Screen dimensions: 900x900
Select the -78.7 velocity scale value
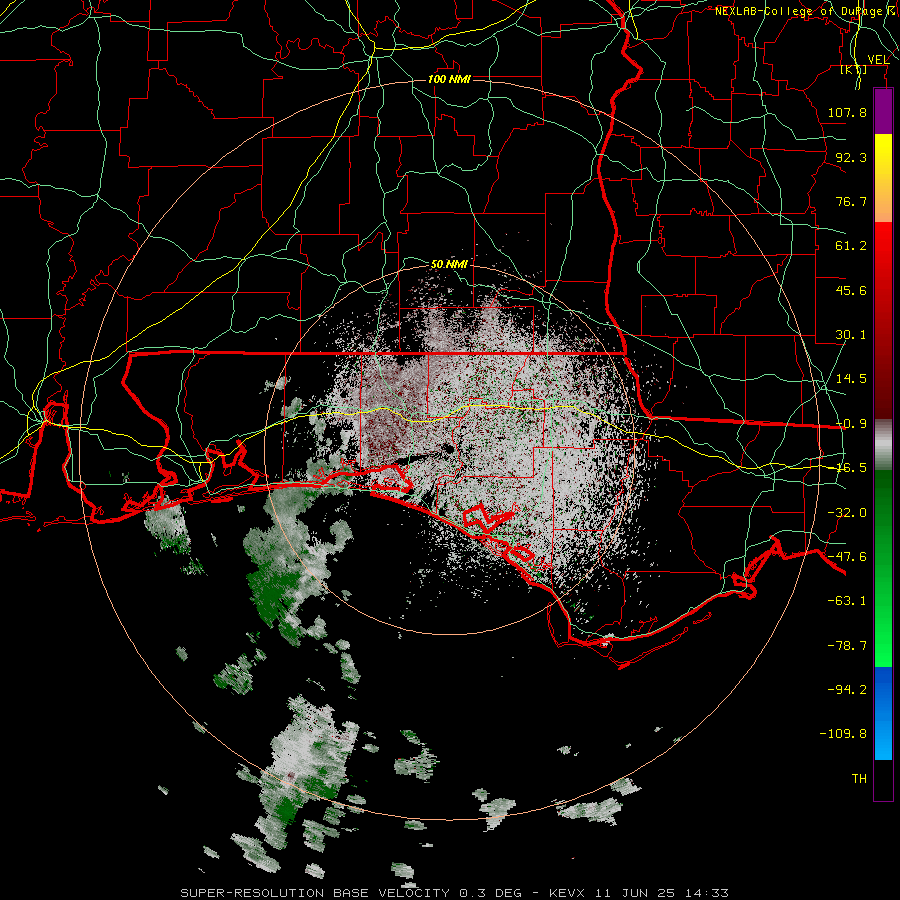tap(847, 646)
